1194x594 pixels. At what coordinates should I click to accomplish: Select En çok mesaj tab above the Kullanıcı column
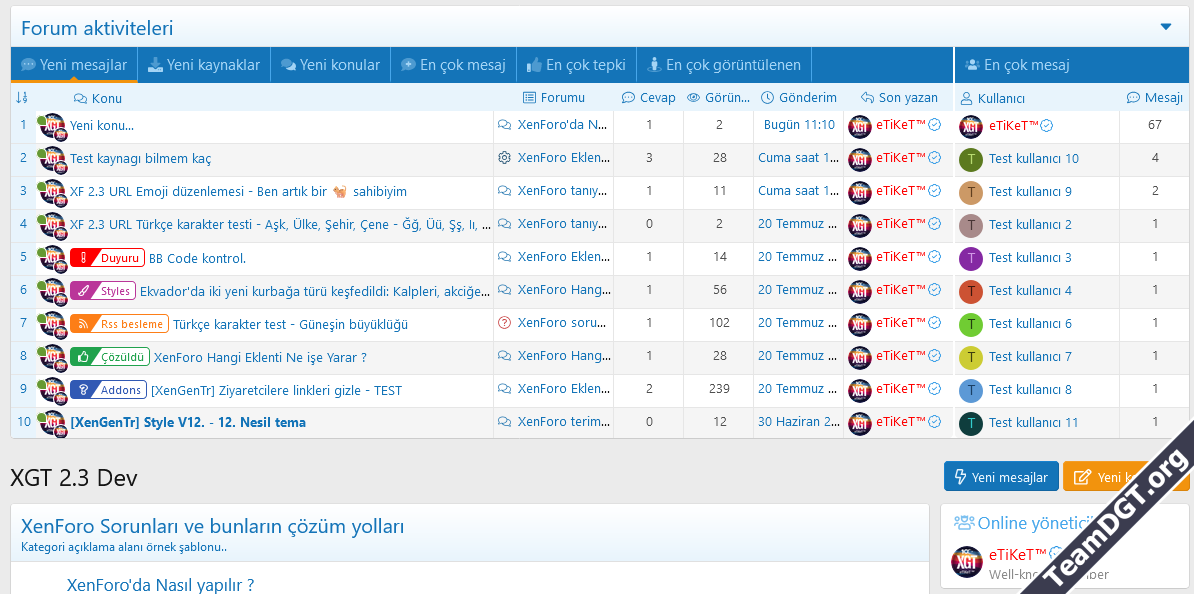[x=1017, y=65]
